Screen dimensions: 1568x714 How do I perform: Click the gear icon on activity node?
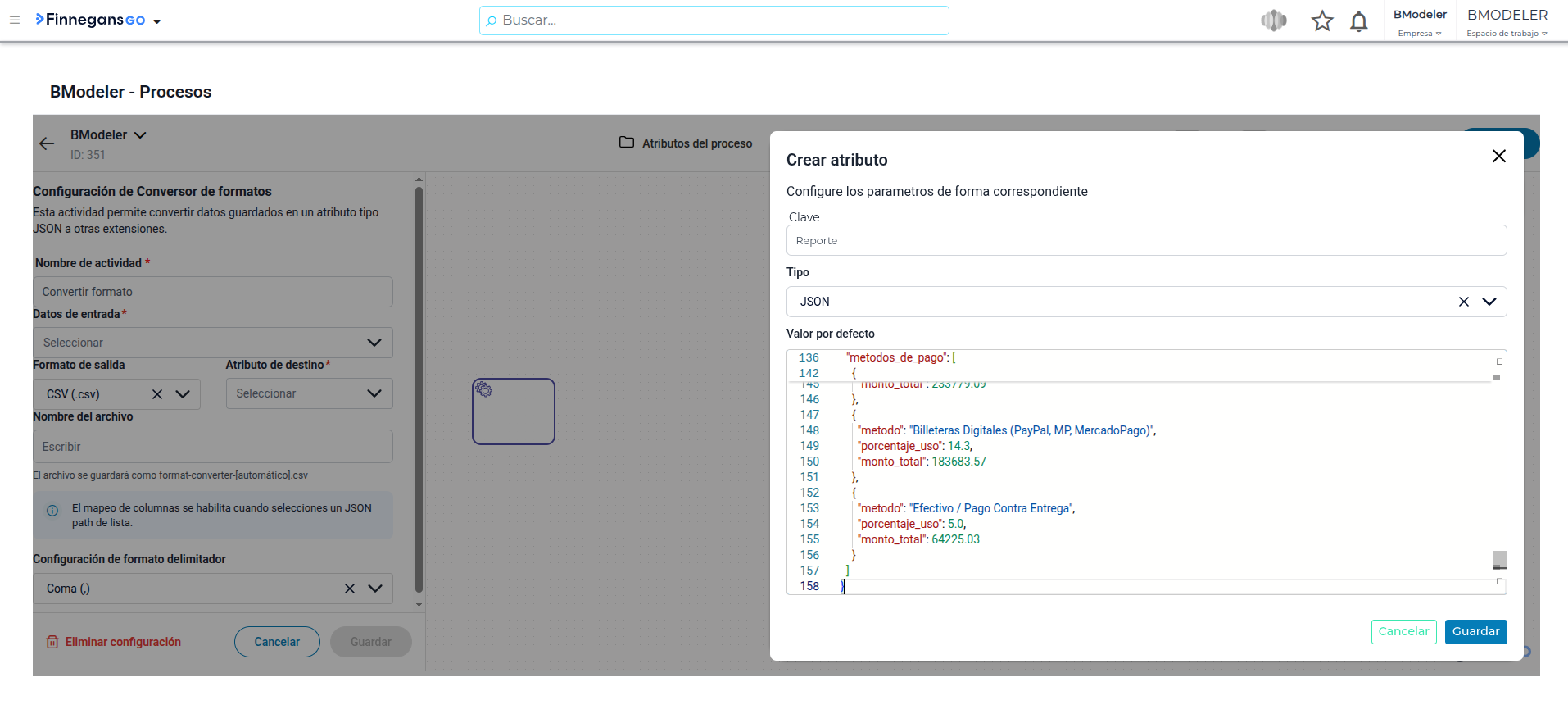[x=484, y=390]
